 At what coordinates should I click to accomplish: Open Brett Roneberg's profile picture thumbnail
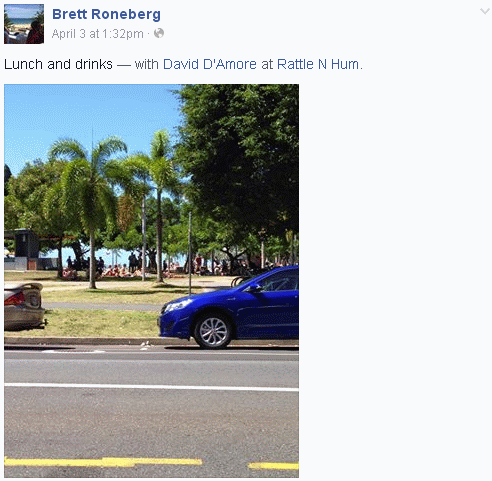pos(24,24)
